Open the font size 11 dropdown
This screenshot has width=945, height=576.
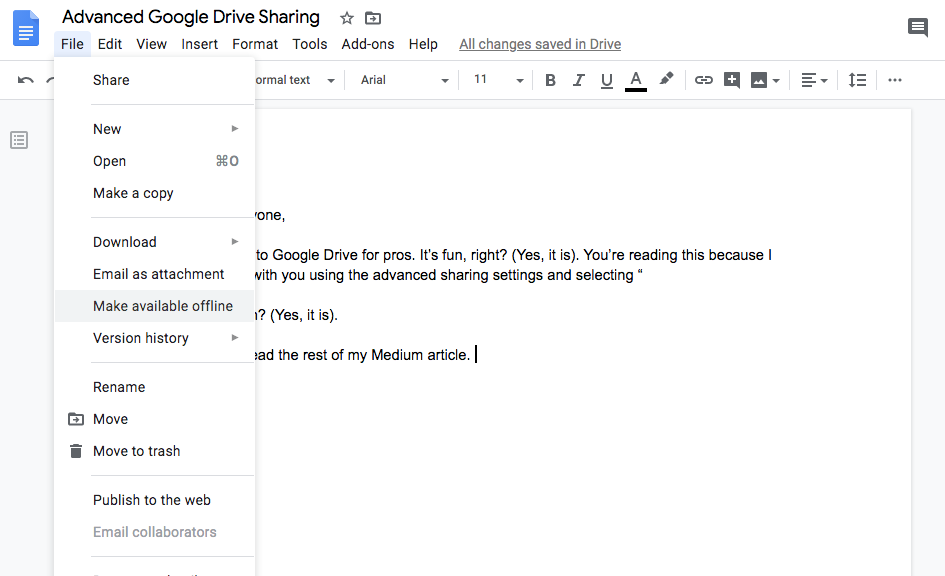coord(498,80)
